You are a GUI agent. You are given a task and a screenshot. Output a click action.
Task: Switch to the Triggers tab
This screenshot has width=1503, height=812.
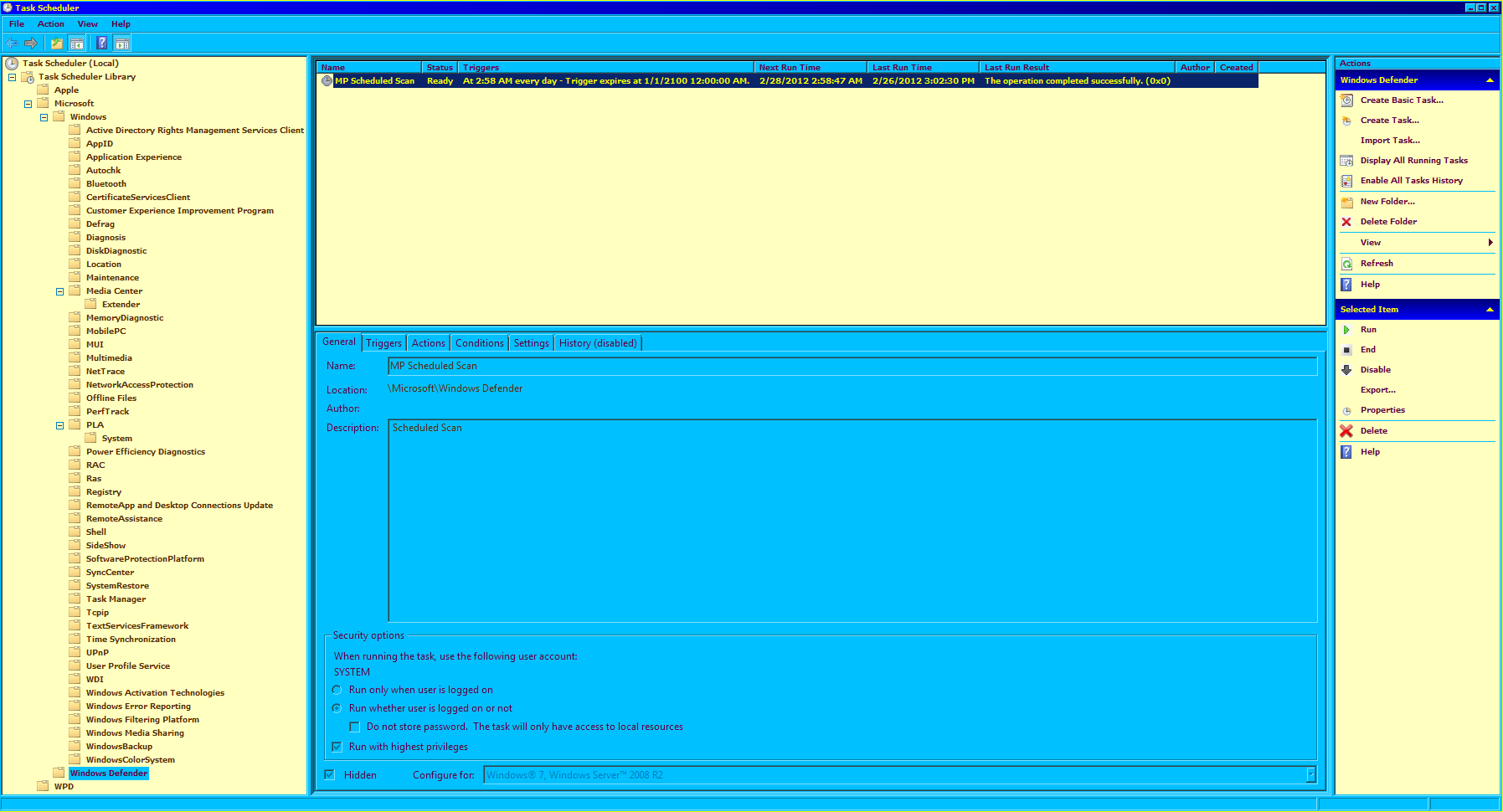pyautogui.click(x=383, y=343)
